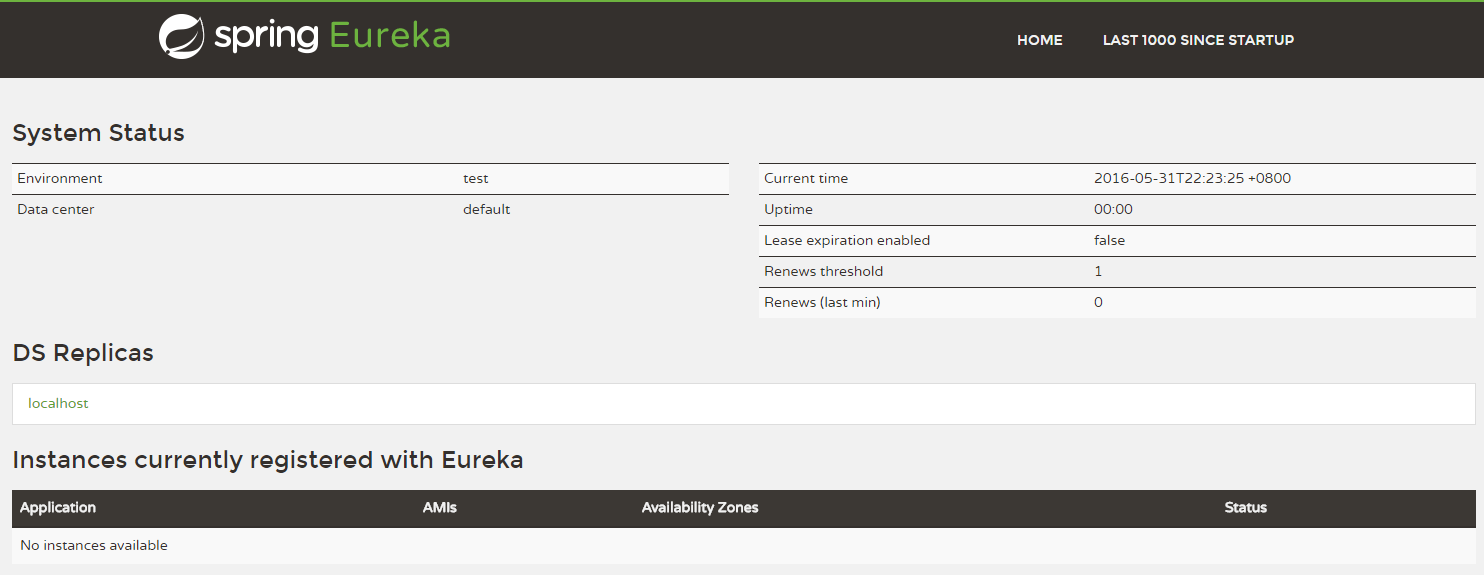This screenshot has width=1484, height=575.
Task: Follow the localhost replica link
Action: tap(58, 403)
